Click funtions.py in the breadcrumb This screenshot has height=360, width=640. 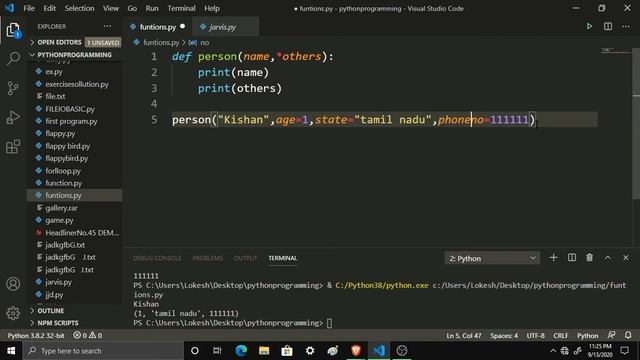coord(161,42)
